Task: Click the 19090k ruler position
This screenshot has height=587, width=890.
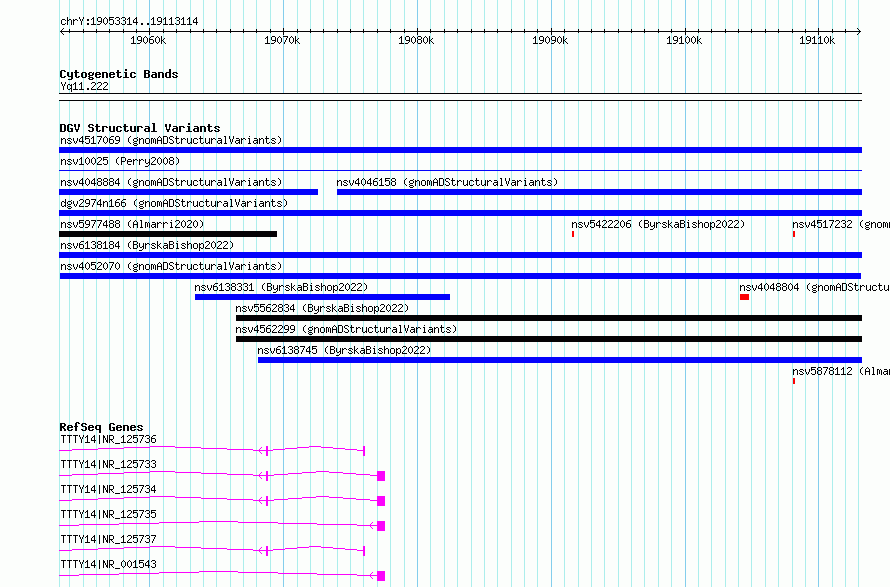Action: [x=551, y=40]
